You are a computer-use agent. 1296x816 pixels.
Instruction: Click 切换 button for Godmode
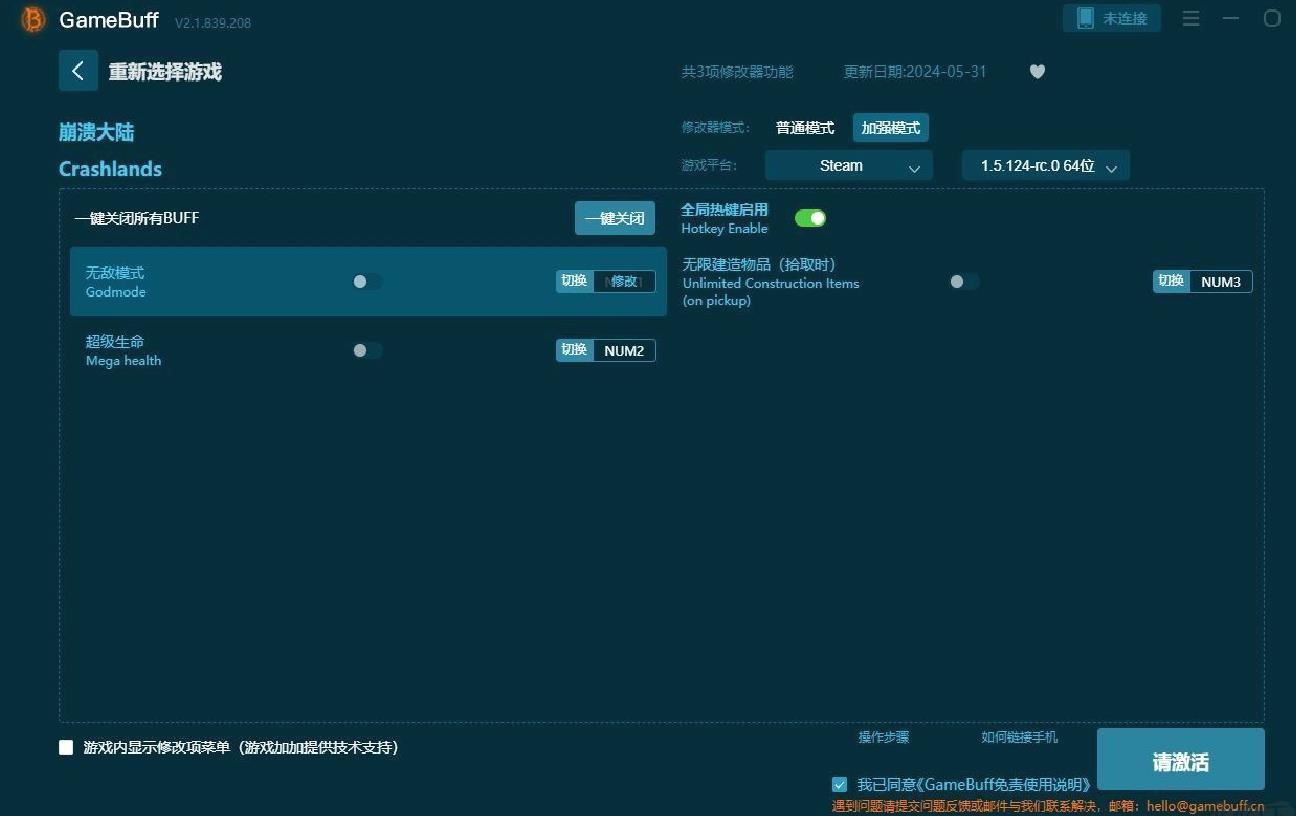click(x=575, y=281)
